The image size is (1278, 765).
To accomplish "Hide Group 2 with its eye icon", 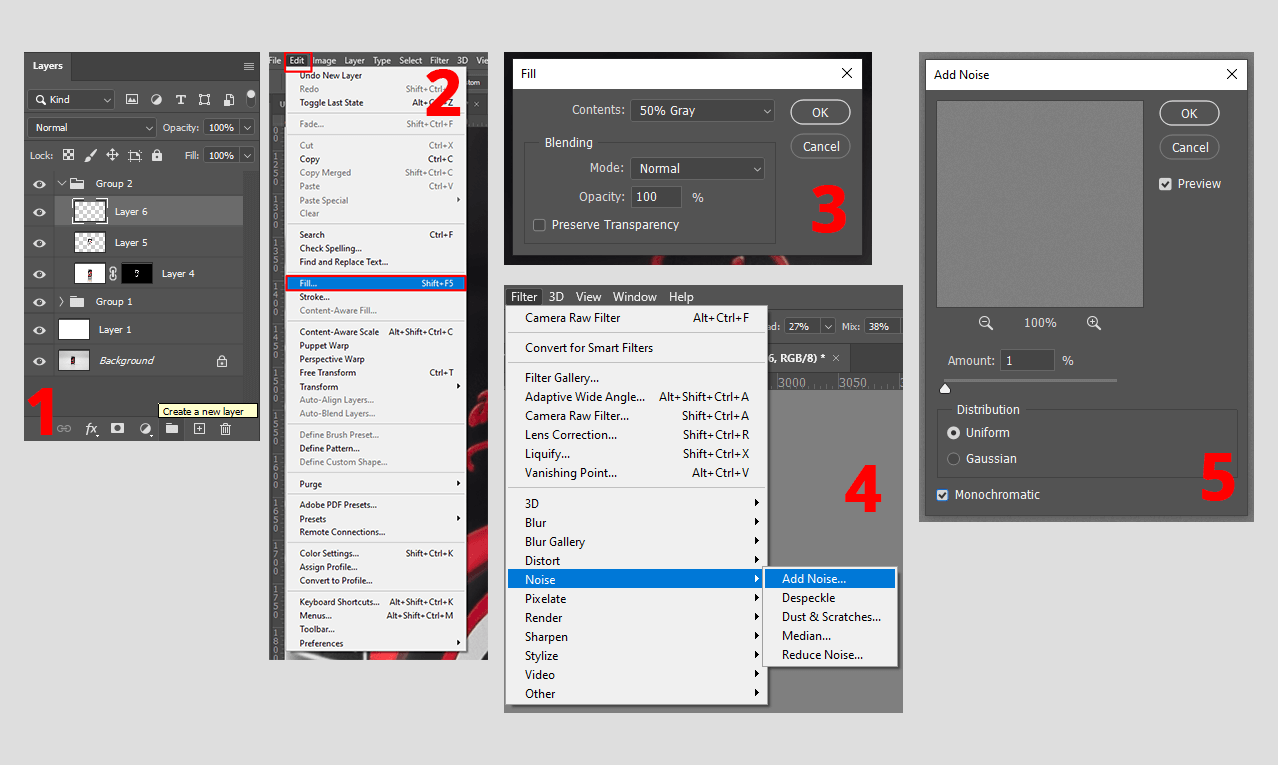I will [39, 183].
